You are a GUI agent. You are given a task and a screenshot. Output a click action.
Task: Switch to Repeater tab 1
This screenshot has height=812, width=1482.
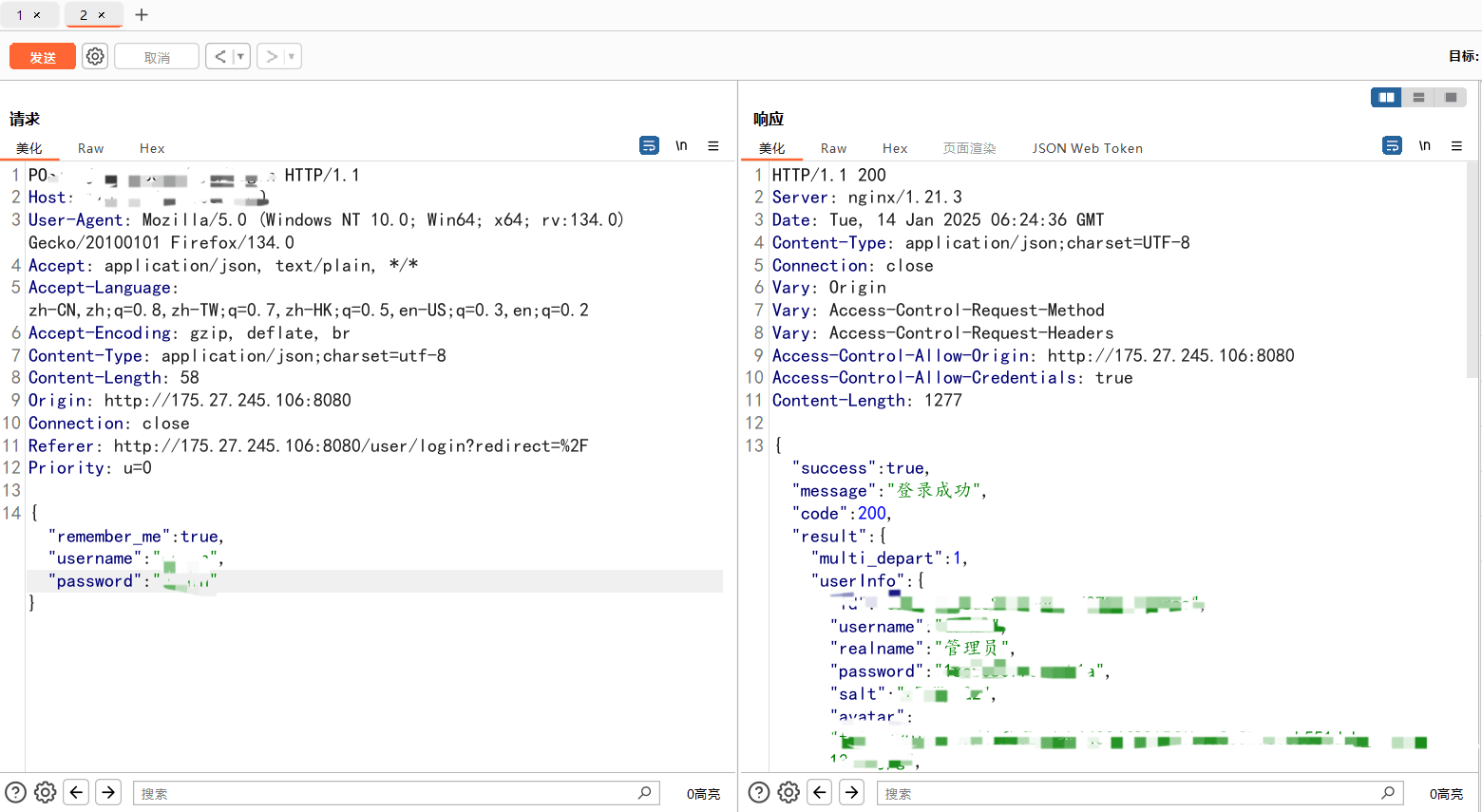20,15
